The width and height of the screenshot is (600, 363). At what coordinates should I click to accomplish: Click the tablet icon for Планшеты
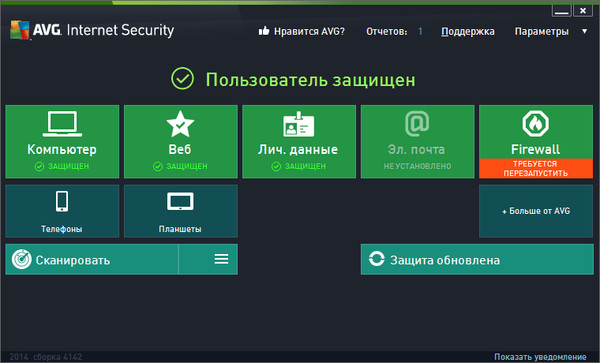pos(180,202)
